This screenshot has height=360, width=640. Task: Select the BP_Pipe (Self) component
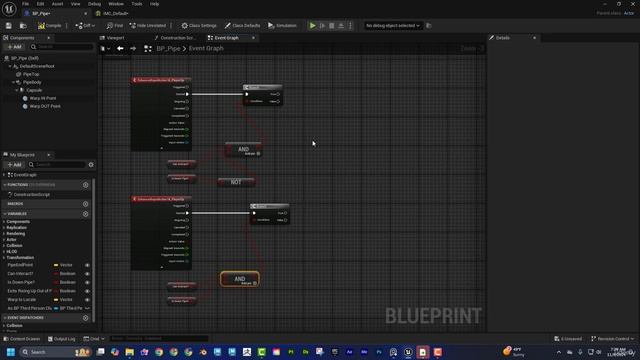(x=25, y=58)
